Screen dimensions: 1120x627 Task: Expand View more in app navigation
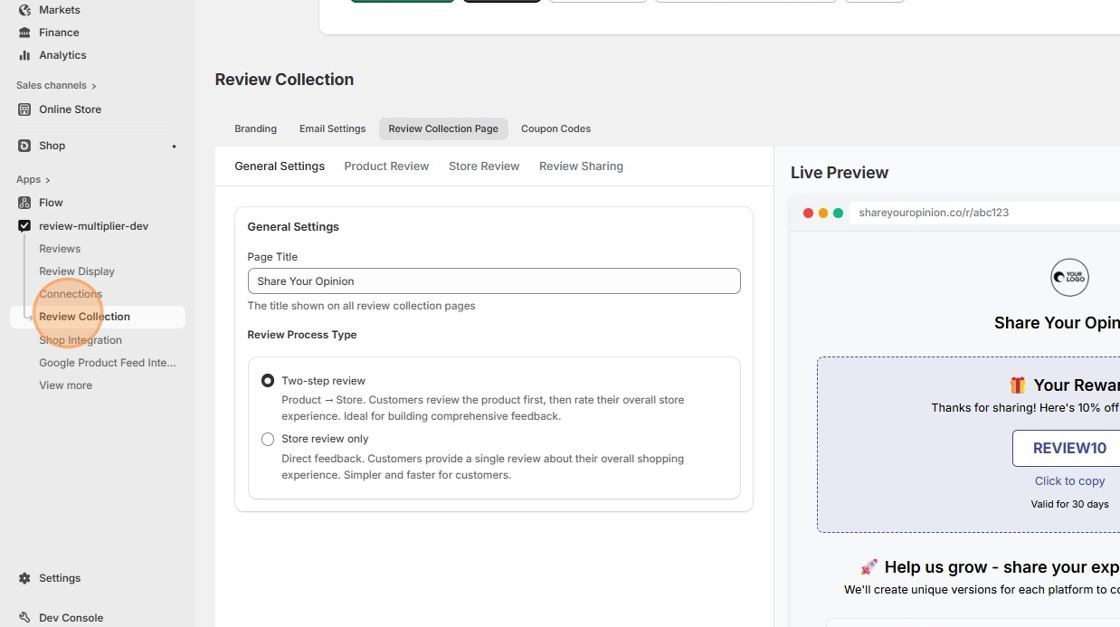(66, 385)
